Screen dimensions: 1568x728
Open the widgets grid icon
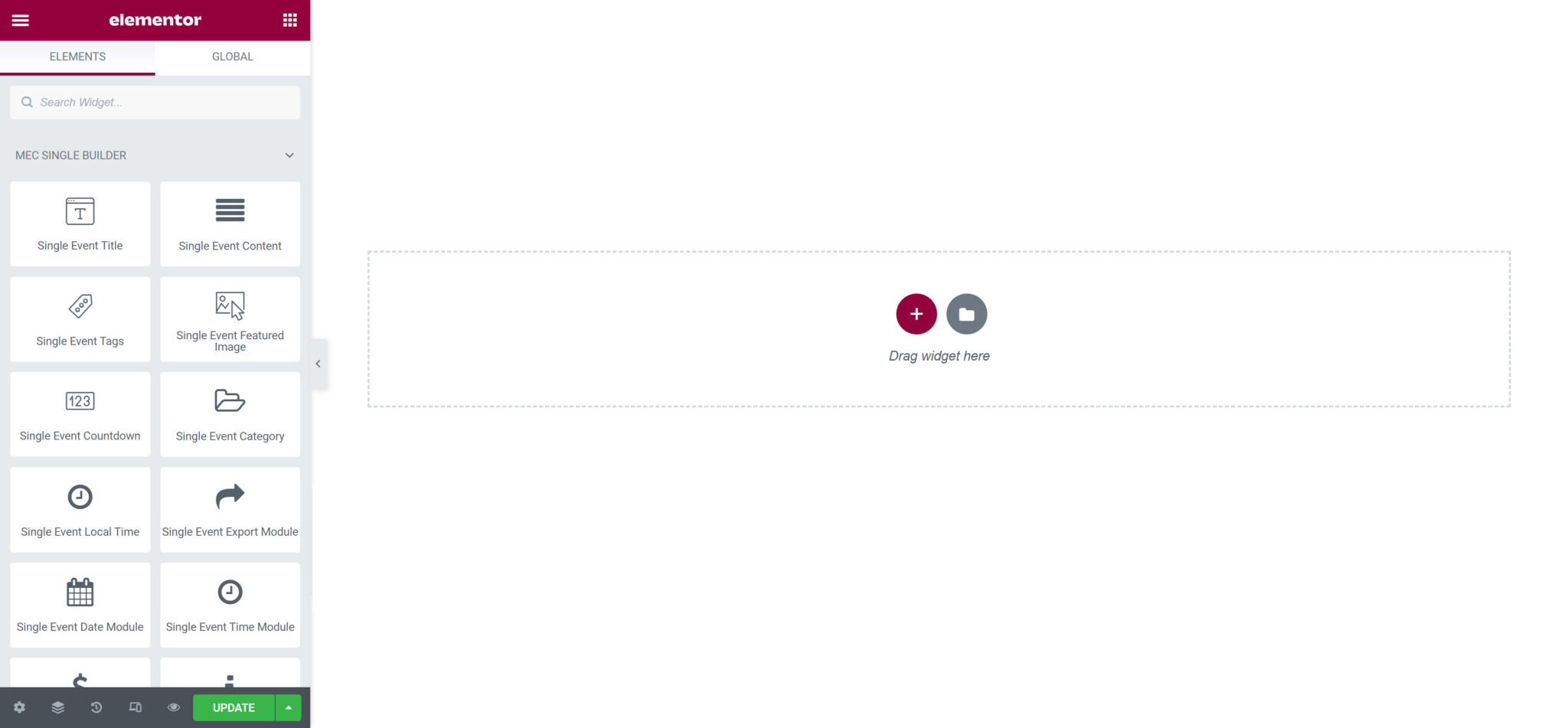click(289, 20)
